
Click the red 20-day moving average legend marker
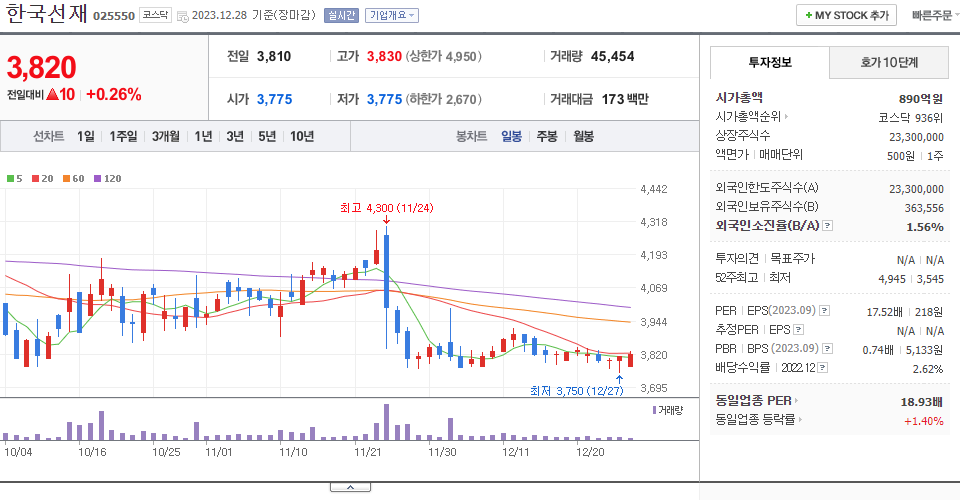(36, 179)
